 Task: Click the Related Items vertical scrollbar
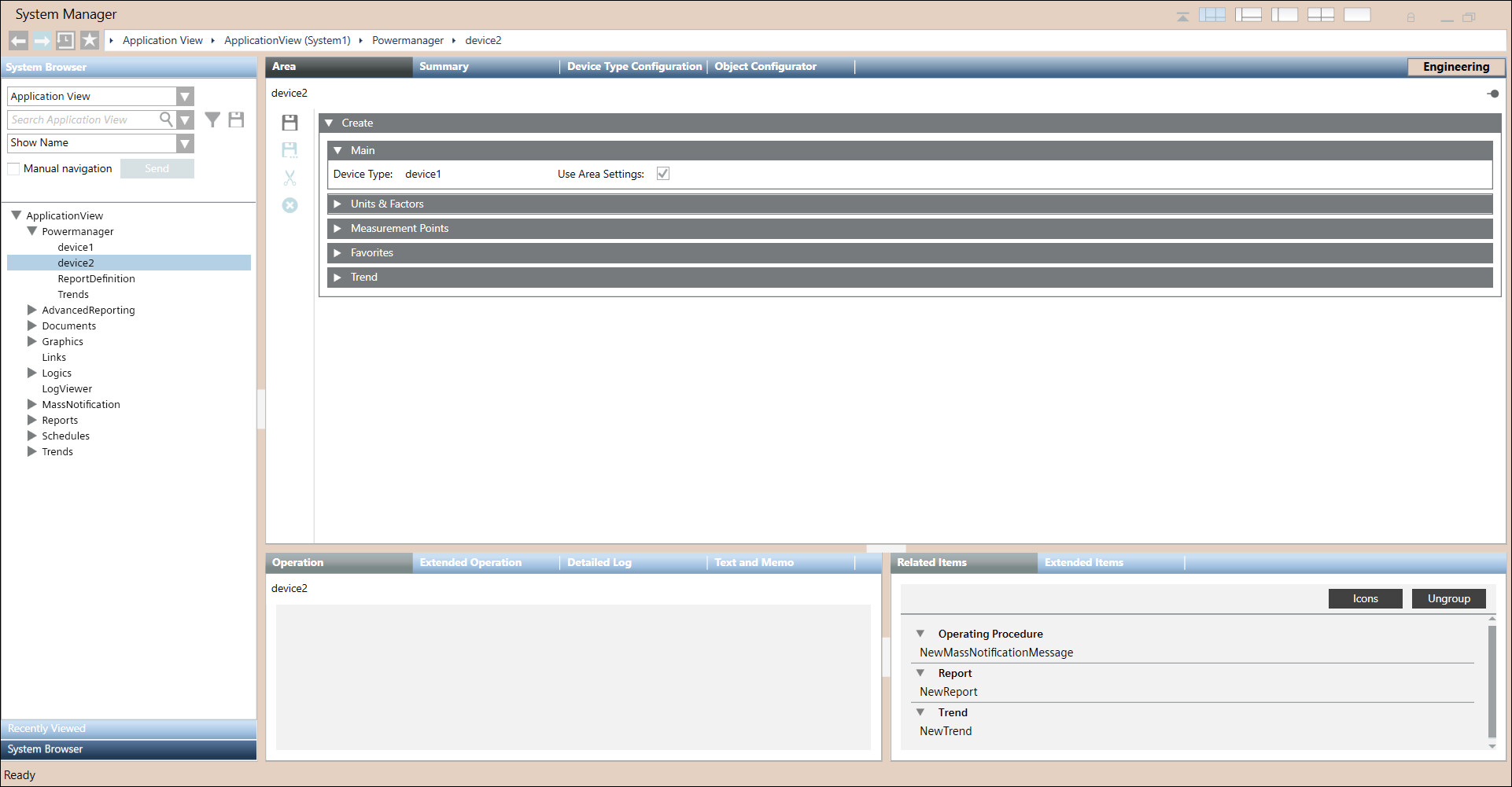click(x=1492, y=680)
